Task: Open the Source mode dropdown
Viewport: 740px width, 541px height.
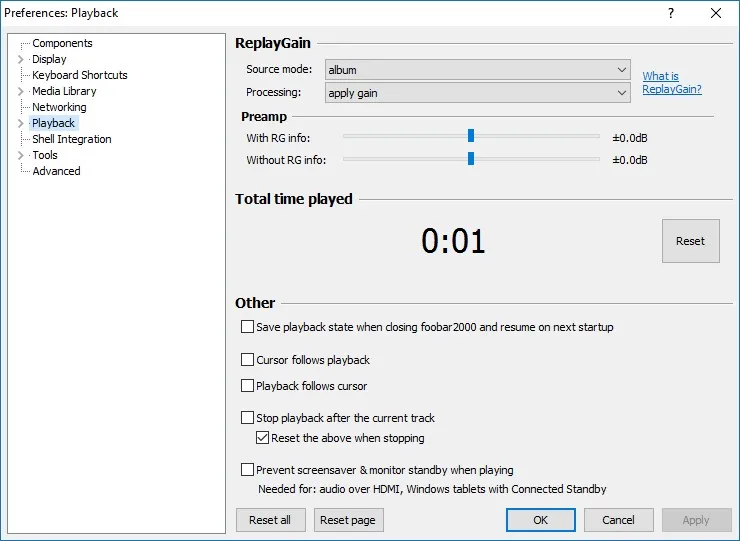Action: click(x=477, y=70)
